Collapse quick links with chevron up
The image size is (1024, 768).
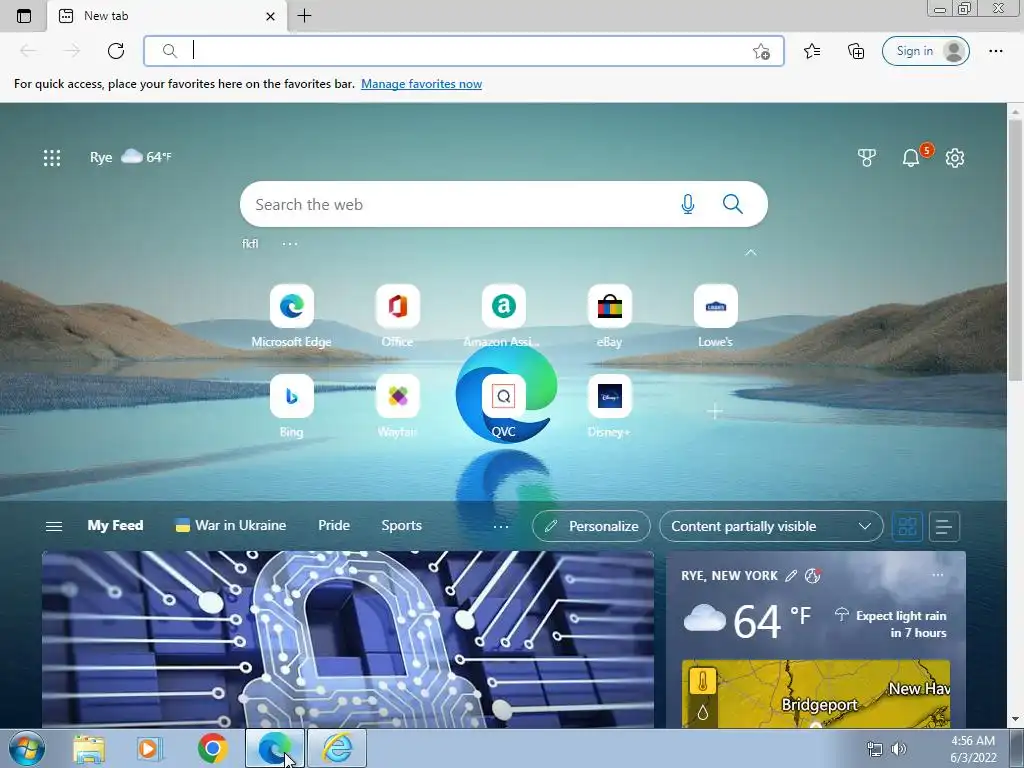pyautogui.click(x=750, y=252)
